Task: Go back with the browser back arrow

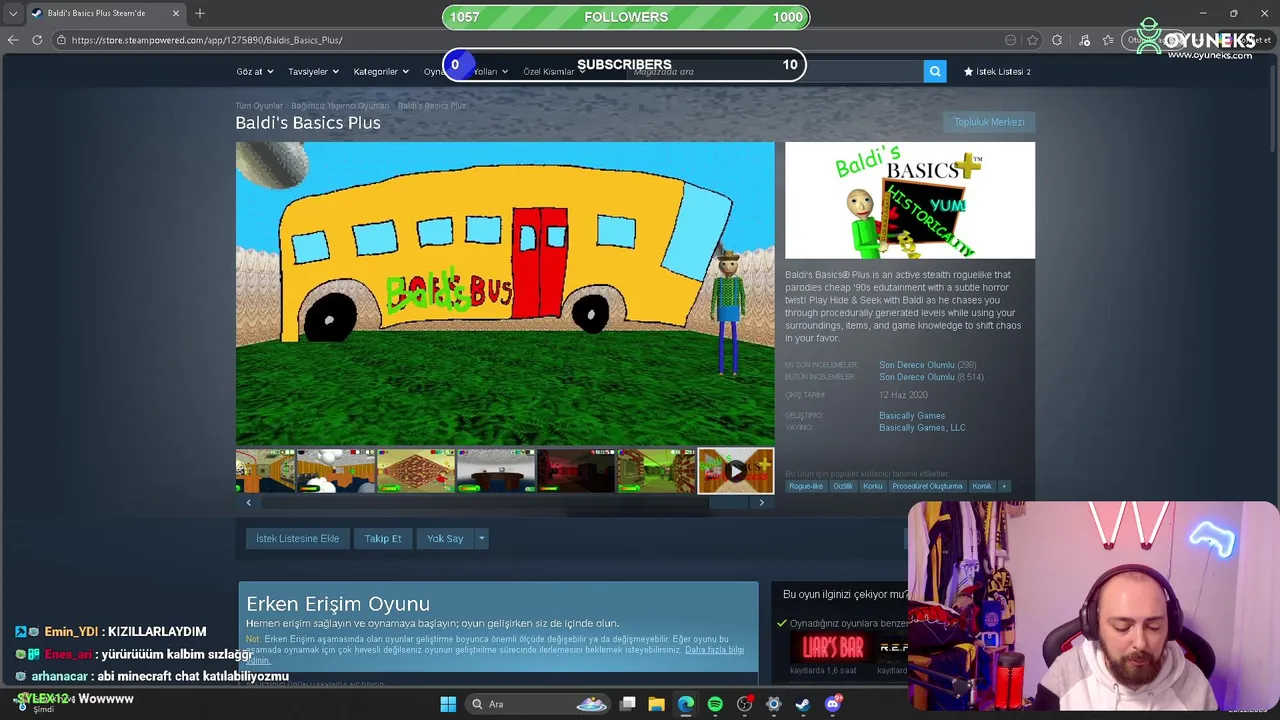Action: [x=13, y=40]
